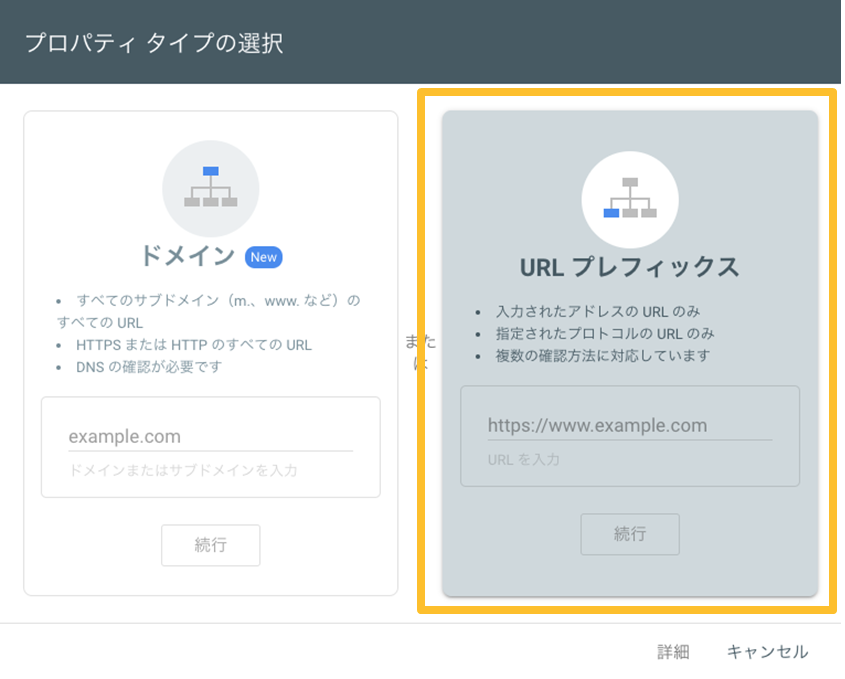Focus the example.com domain input field
This screenshot has width=845, height=679.
[x=211, y=436]
